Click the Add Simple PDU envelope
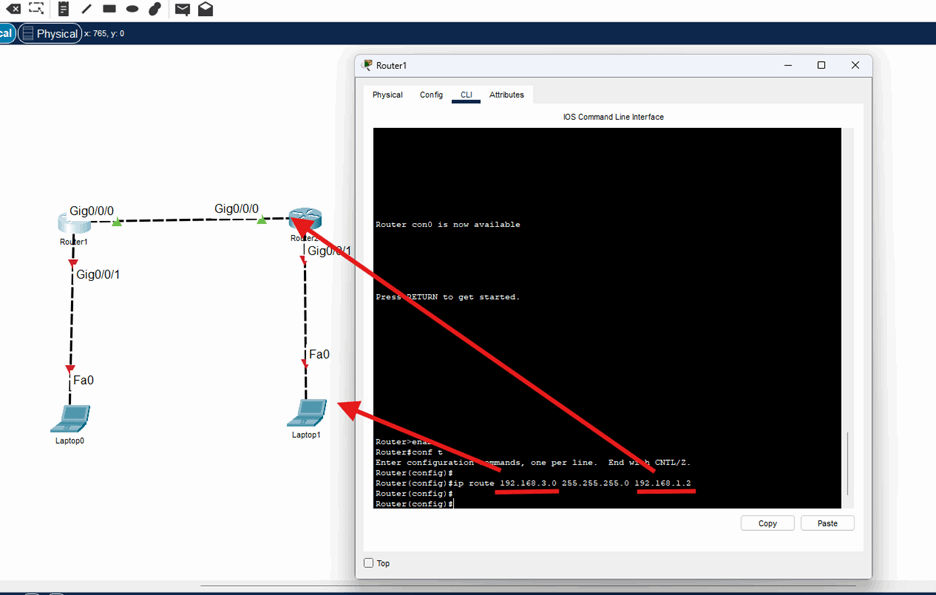The height and width of the screenshot is (595, 936). [x=182, y=9]
